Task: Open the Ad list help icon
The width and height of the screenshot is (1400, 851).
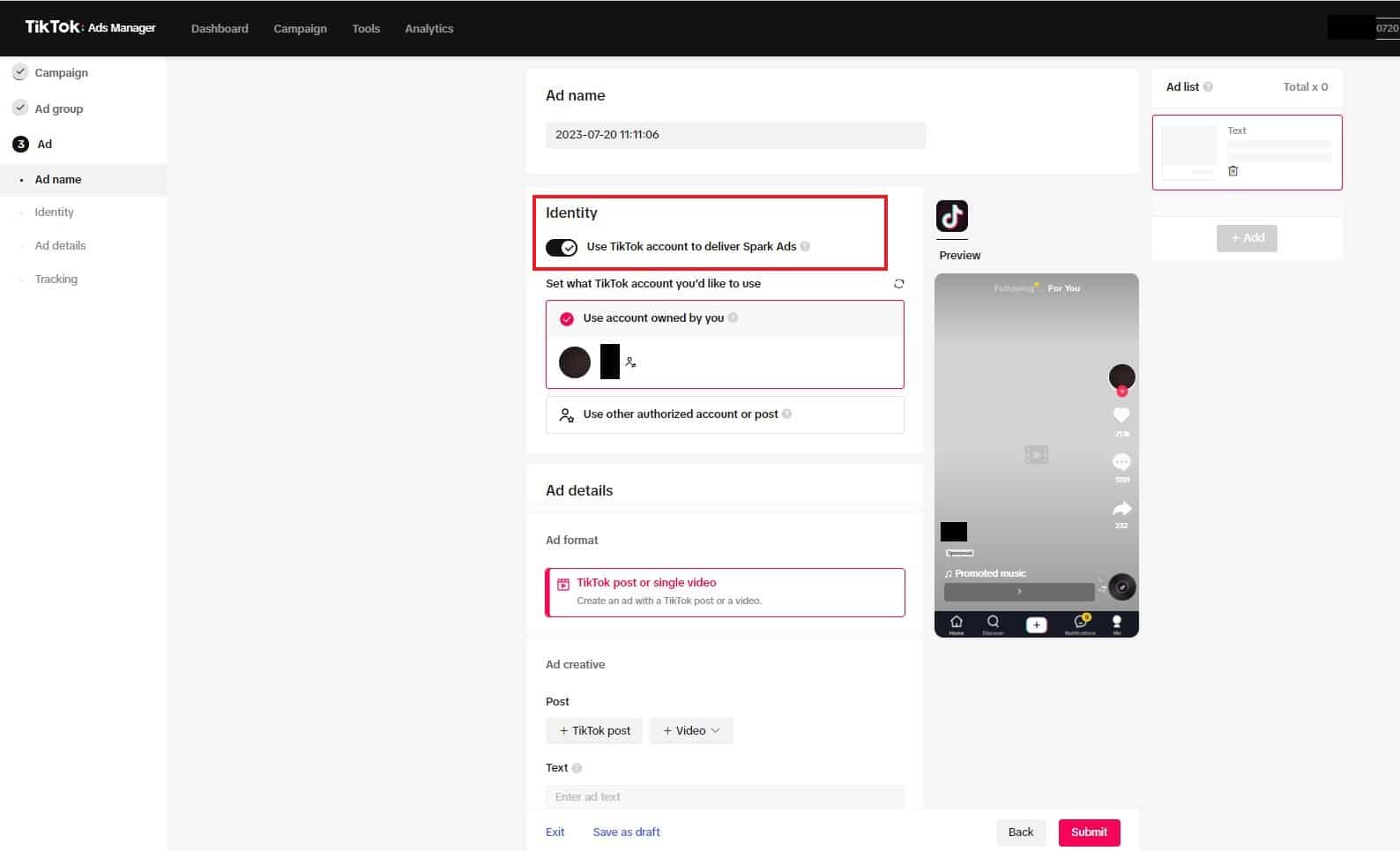Action: pyautogui.click(x=1208, y=86)
